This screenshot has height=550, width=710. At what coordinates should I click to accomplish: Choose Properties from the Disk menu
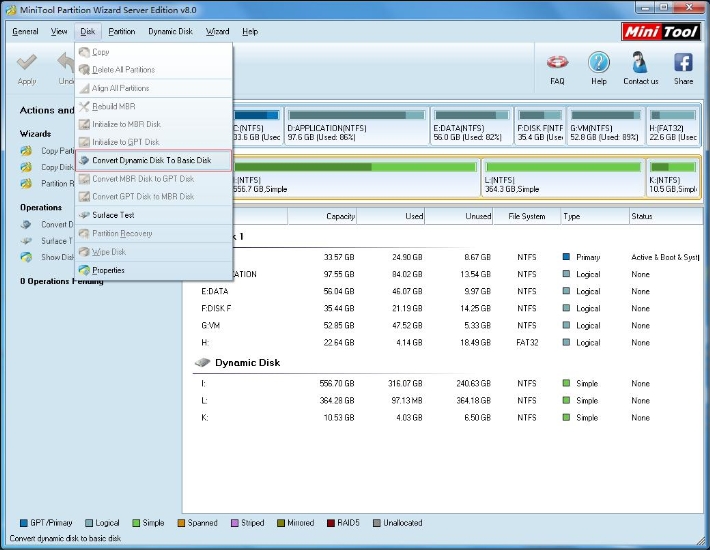click(154, 270)
